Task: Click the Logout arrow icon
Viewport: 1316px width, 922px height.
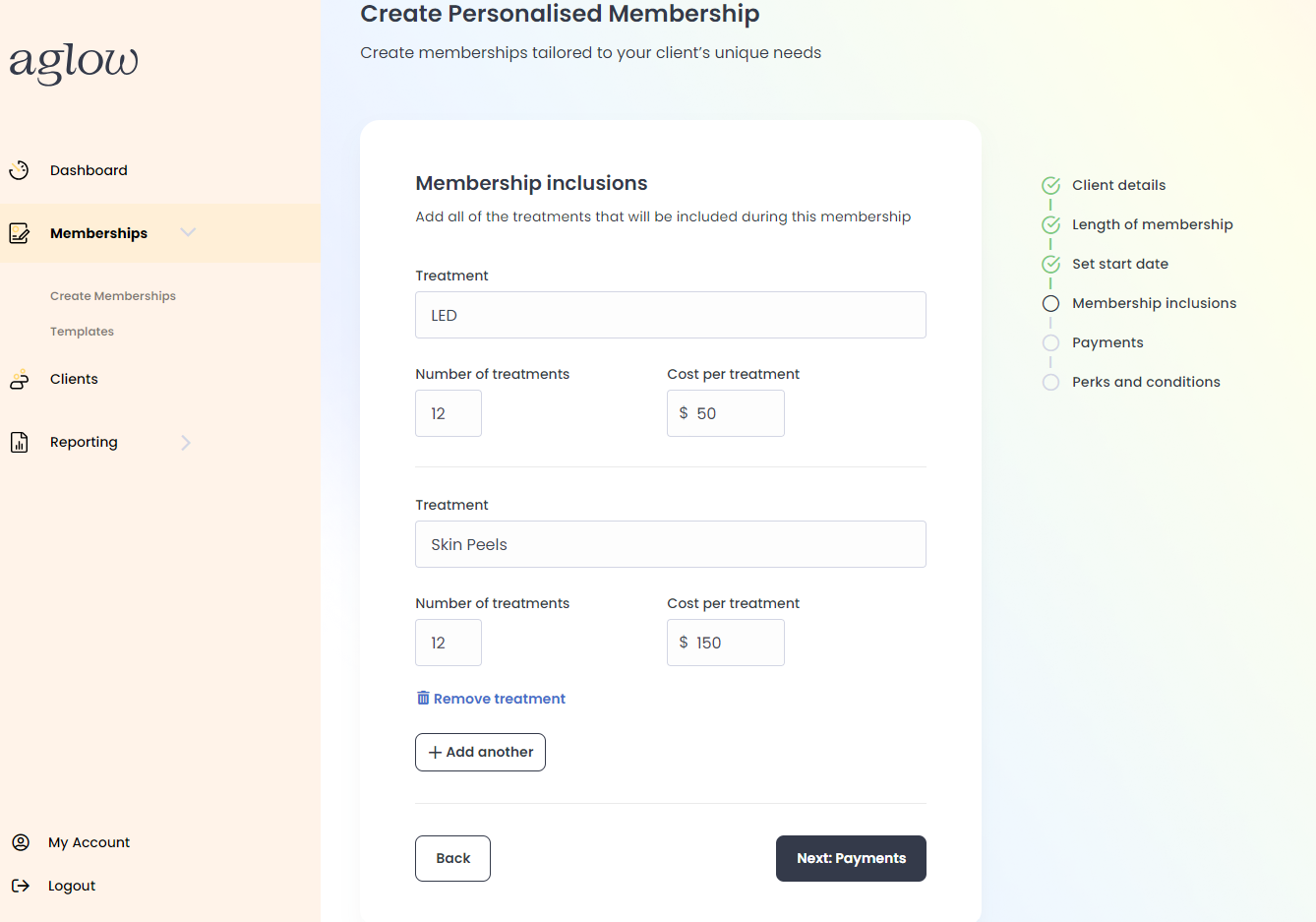Action: (20, 886)
